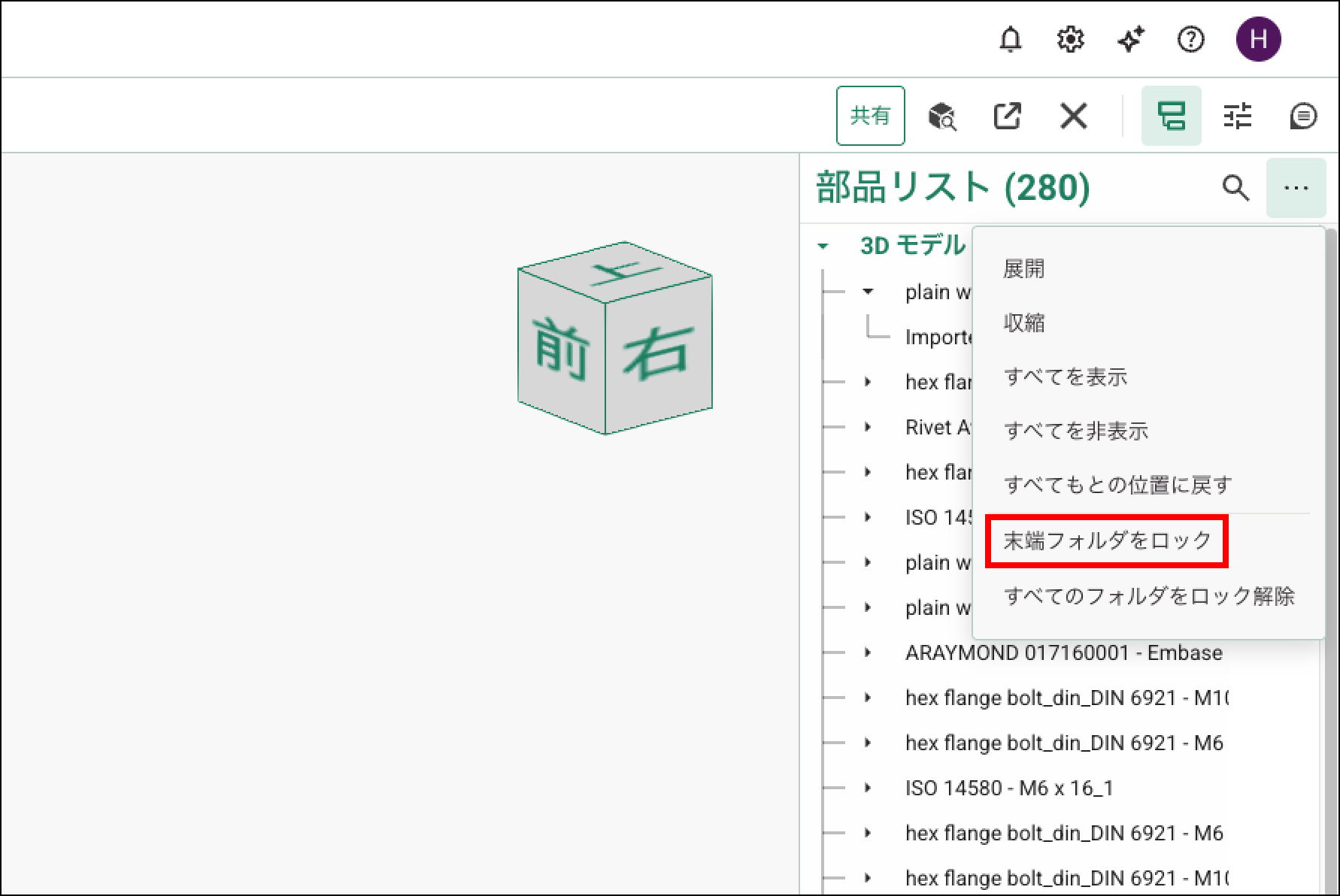Open the notifications bell icon
Viewport: 1340px width, 896px height.
1010,39
